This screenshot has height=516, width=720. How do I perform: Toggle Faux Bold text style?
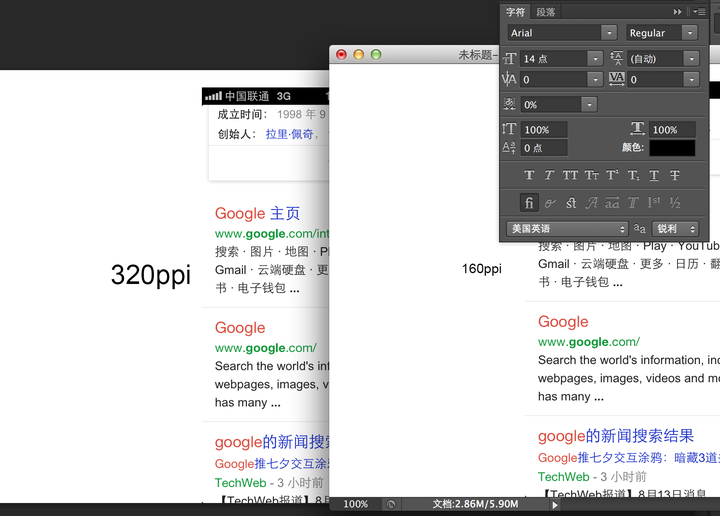coord(529,175)
